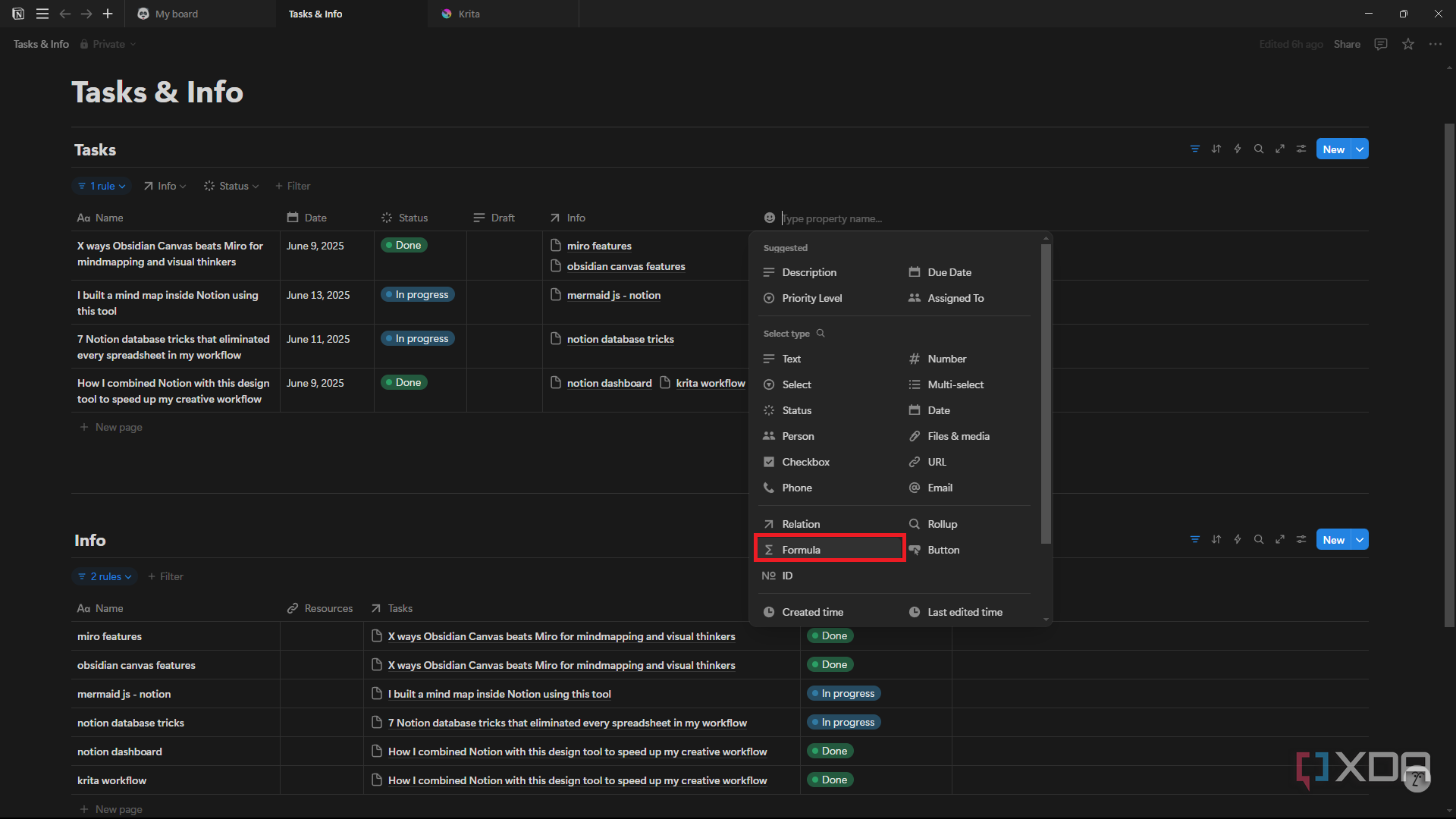Click the June 13, 2025 date cell
1456x819 pixels.
pyautogui.click(x=318, y=295)
